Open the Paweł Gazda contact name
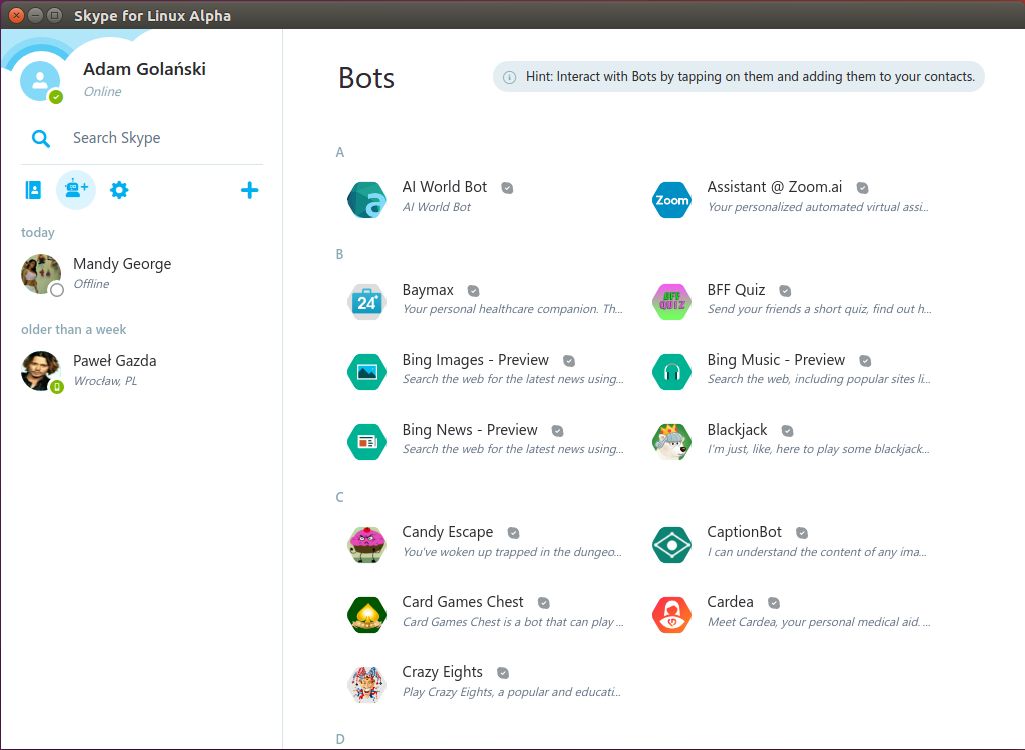This screenshot has height=750, width=1025. [x=114, y=361]
